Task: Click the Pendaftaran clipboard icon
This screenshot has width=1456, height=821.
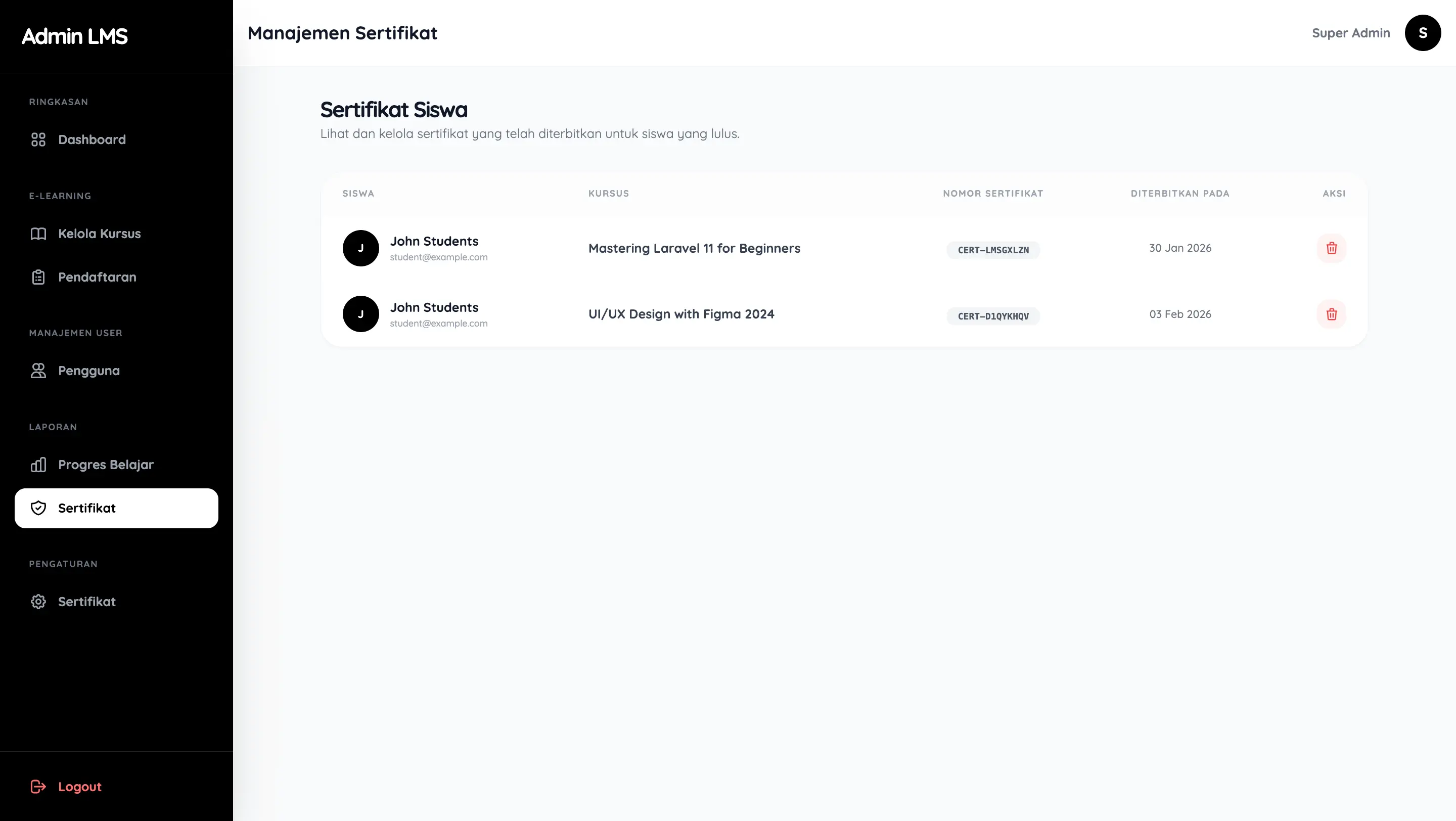Action: [38, 278]
